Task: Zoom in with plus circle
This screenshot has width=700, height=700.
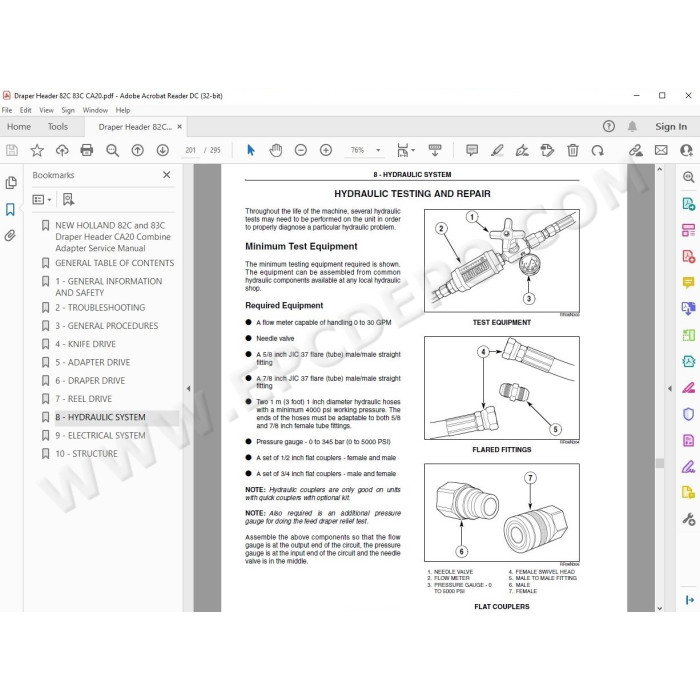Action: point(326,150)
